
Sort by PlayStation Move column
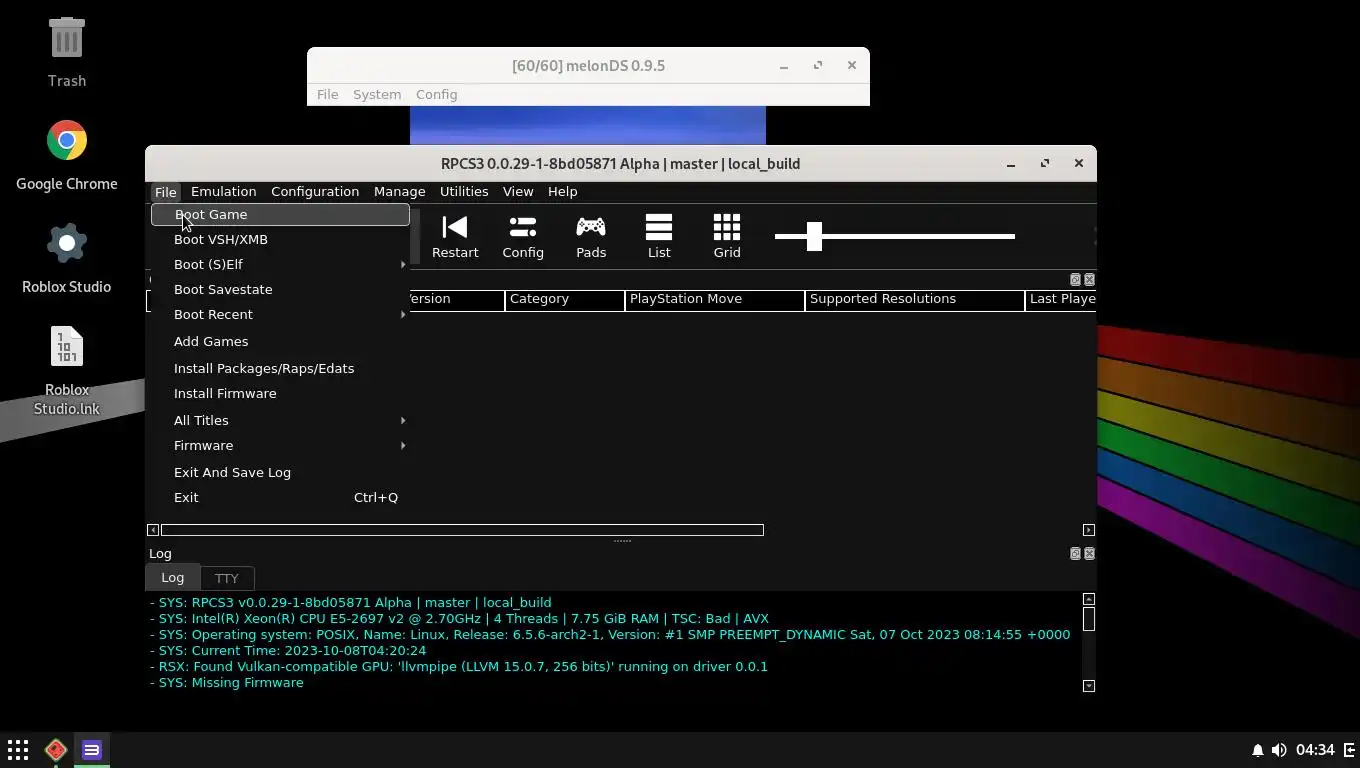715,300
